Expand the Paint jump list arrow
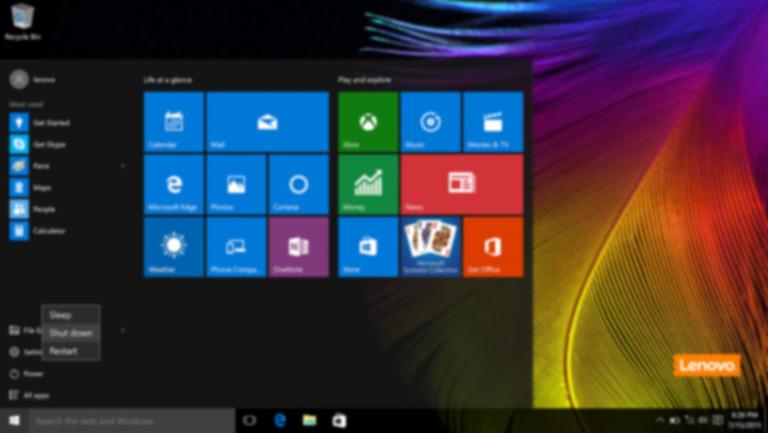Screen dimensions: 768x433 (x=122, y=166)
